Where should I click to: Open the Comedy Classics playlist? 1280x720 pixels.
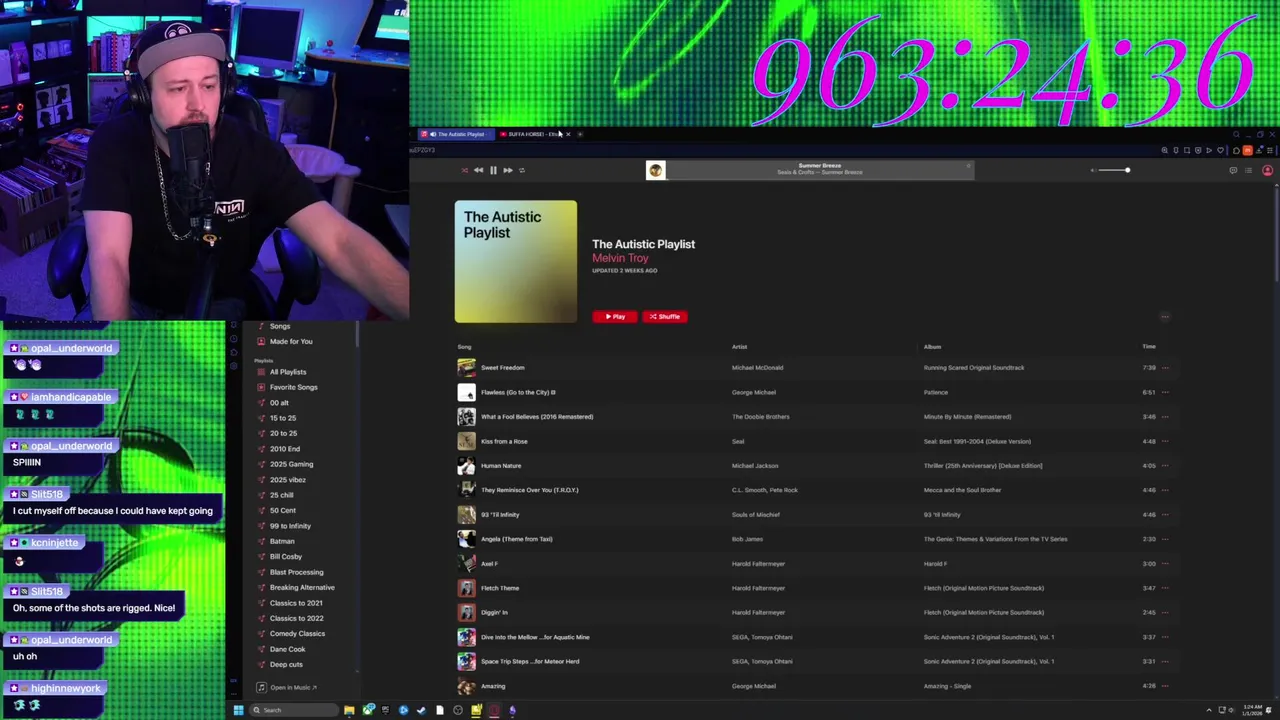[297, 634]
